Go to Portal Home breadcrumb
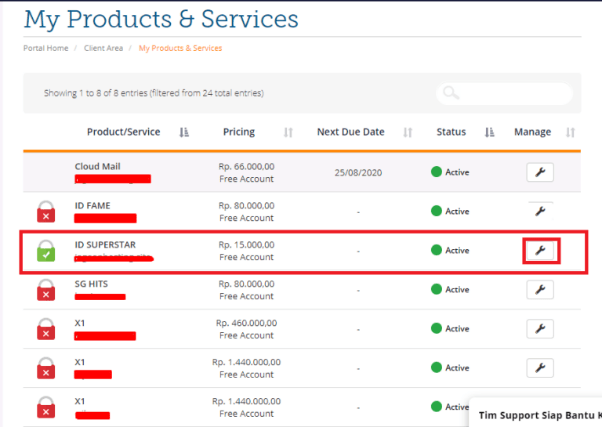 tap(46, 48)
